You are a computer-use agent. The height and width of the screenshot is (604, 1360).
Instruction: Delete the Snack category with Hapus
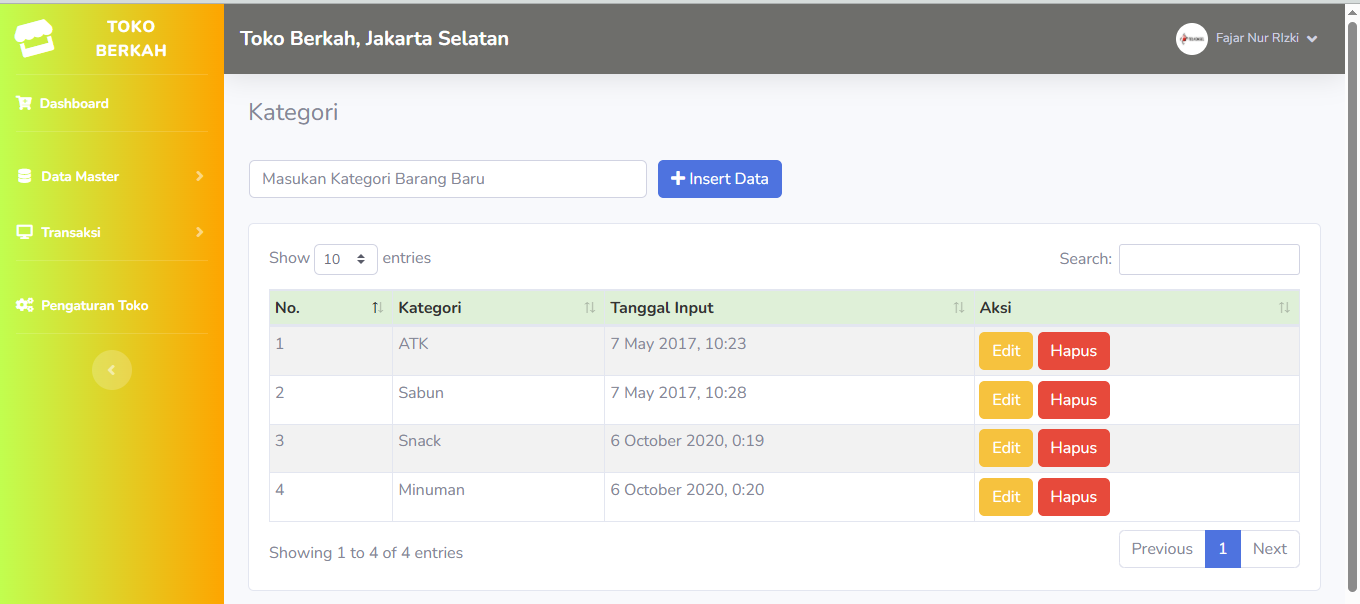click(1073, 448)
